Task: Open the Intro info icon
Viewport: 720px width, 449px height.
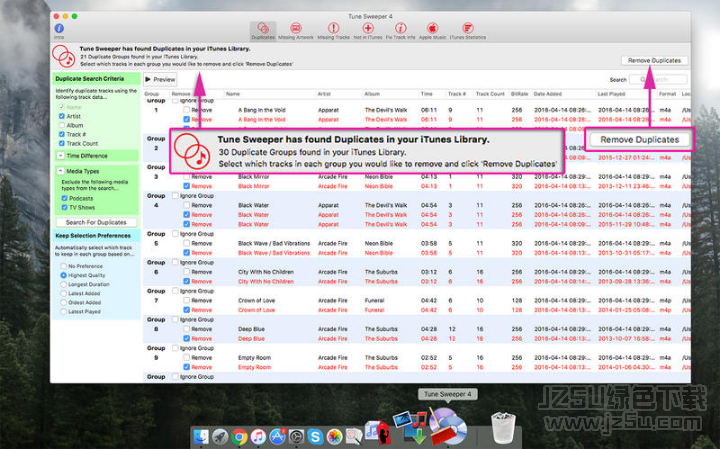Action: [59, 28]
